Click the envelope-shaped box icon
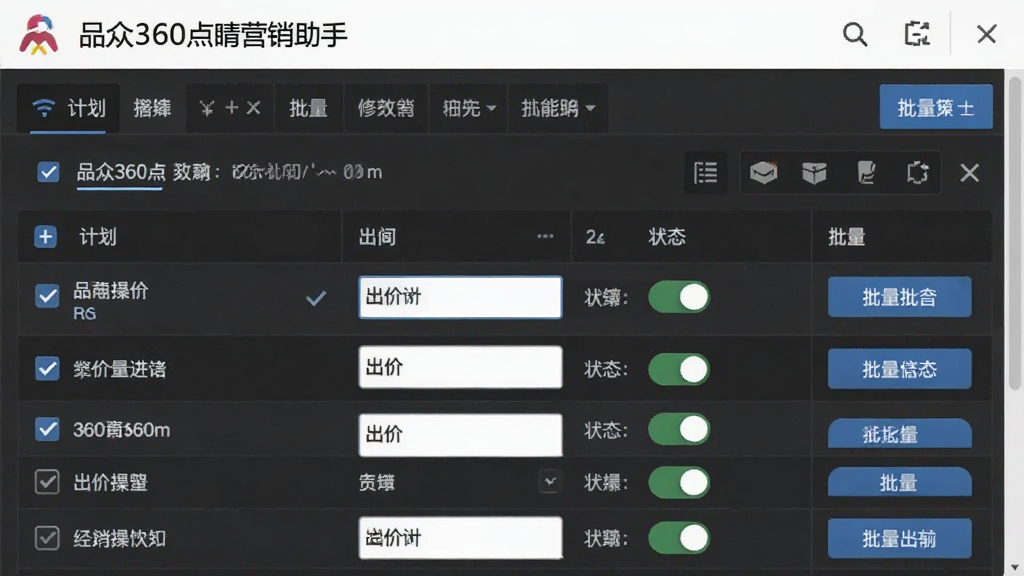This screenshot has height=576, width=1024. pos(763,173)
